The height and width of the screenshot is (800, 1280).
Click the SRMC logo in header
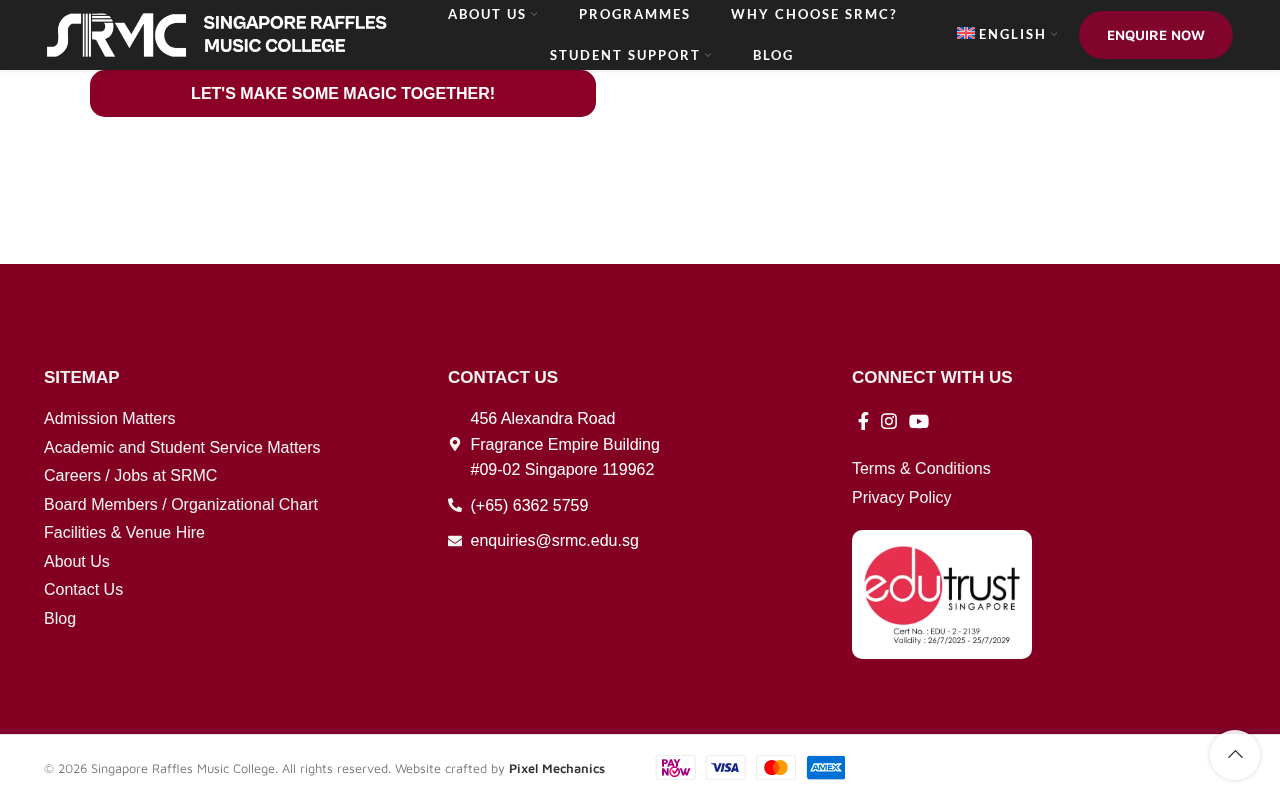coord(217,35)
